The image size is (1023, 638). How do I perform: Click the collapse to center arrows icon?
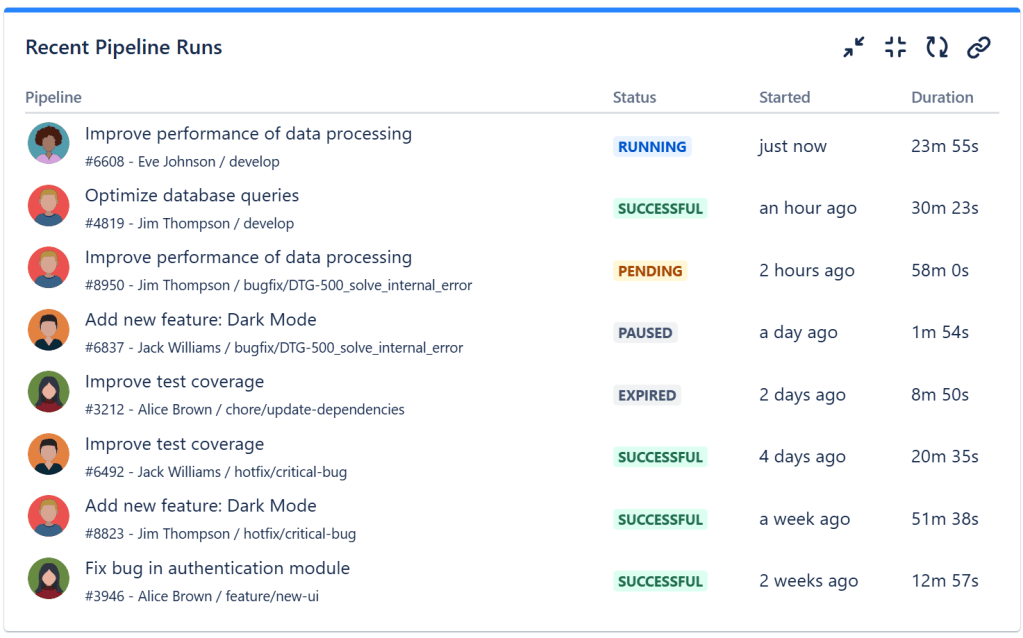click(x=895, y=47)
